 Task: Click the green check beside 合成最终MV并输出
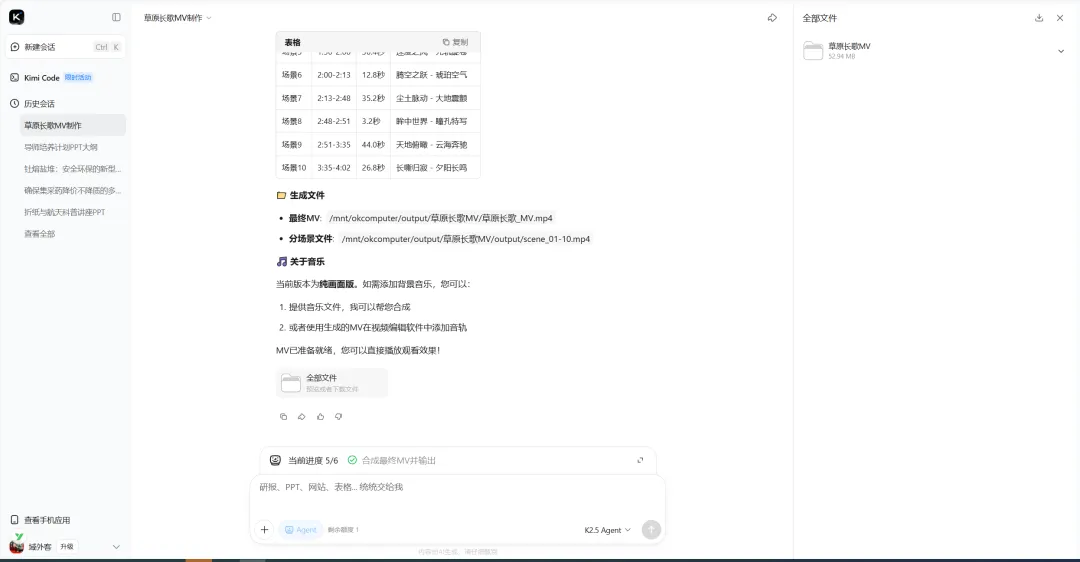click(x=352, y=460)
